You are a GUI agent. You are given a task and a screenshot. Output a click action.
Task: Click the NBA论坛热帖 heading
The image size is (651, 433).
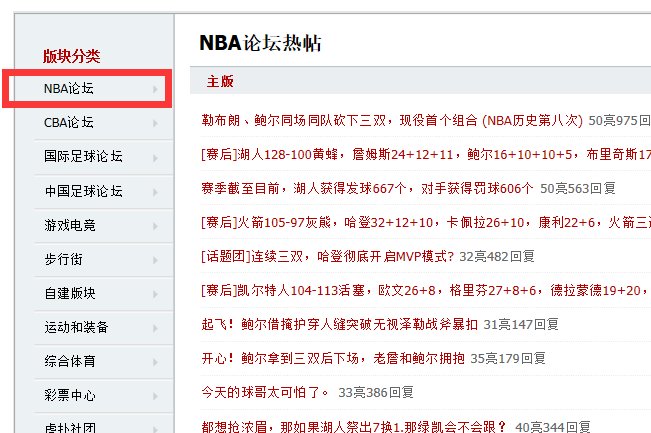260,43
